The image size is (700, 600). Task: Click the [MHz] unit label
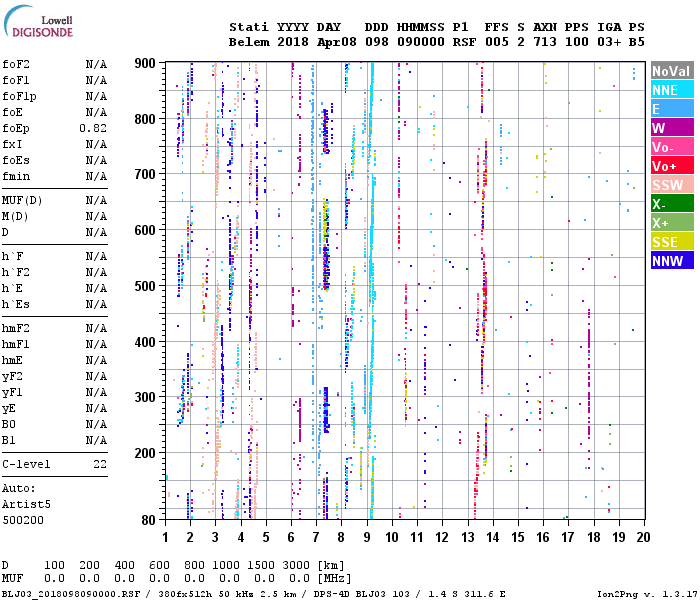coord(334,579)
